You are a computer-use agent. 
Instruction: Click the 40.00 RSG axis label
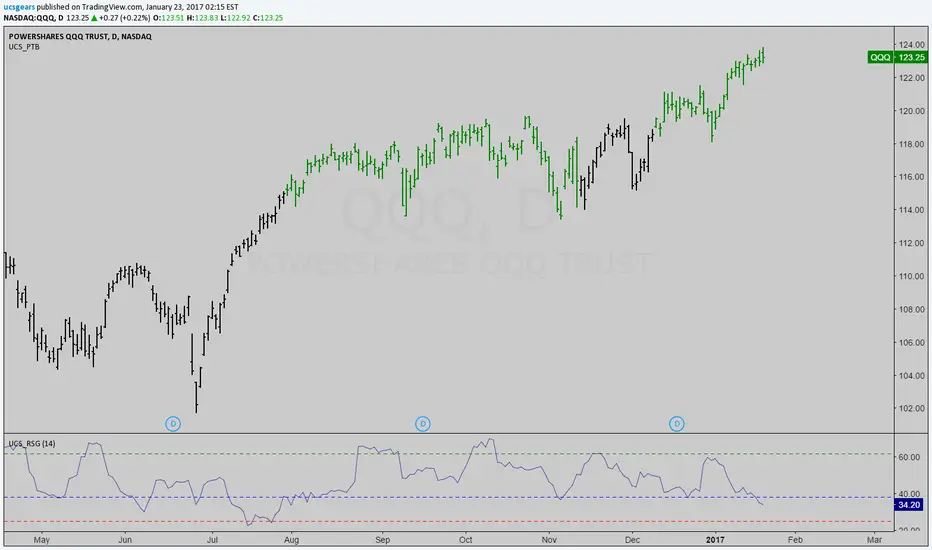909,494
